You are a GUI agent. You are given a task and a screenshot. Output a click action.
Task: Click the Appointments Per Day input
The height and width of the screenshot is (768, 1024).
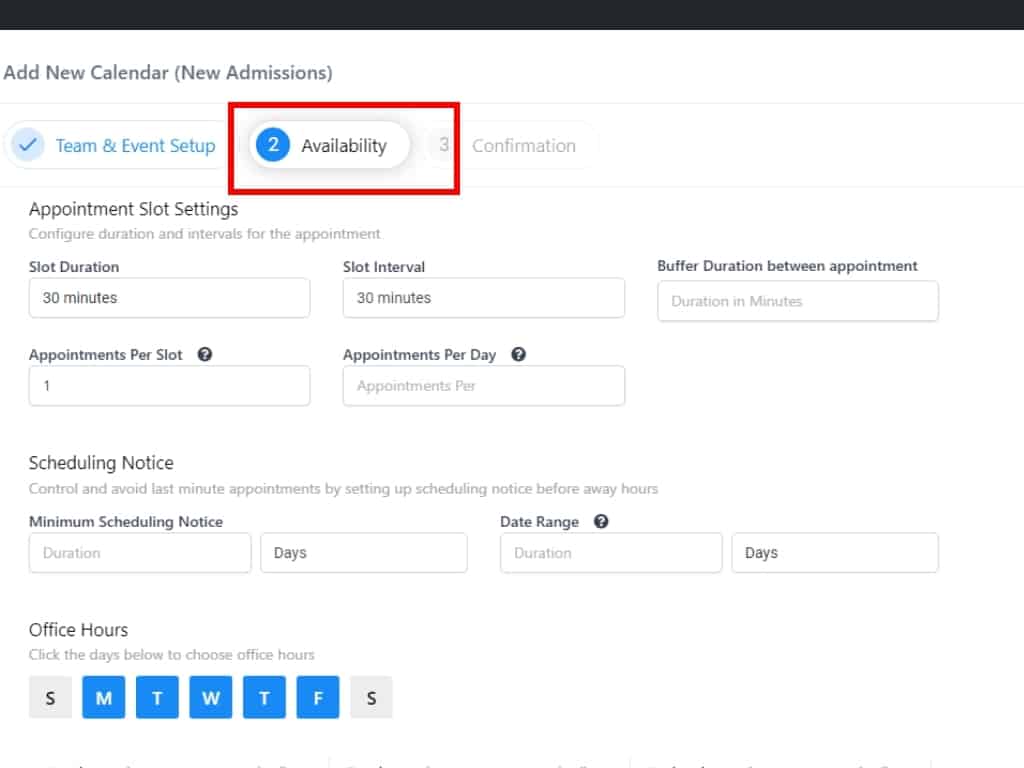[x=483, y=386]
